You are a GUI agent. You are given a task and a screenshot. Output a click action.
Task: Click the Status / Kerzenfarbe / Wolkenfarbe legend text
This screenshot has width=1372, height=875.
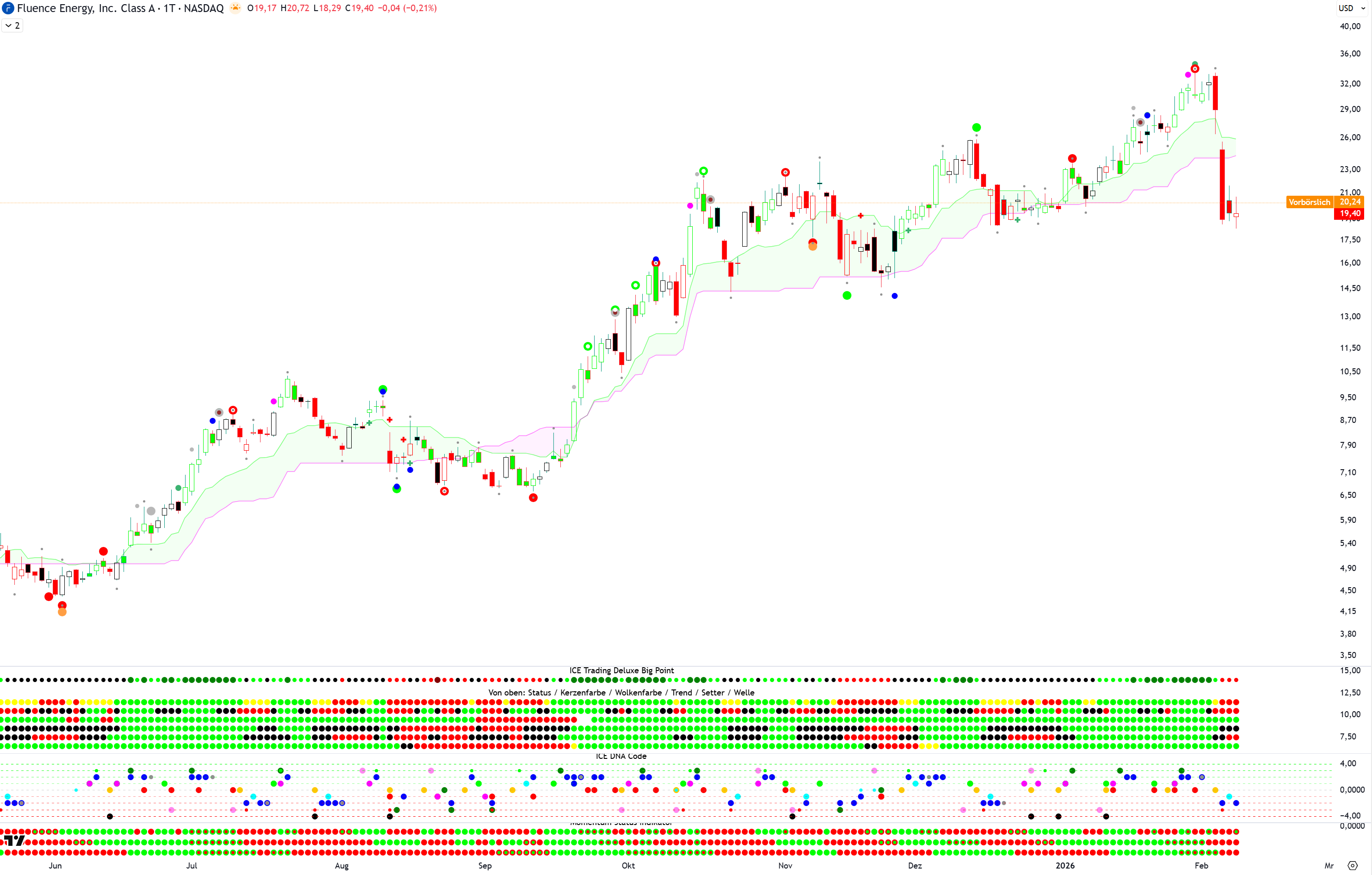(621, 693)
